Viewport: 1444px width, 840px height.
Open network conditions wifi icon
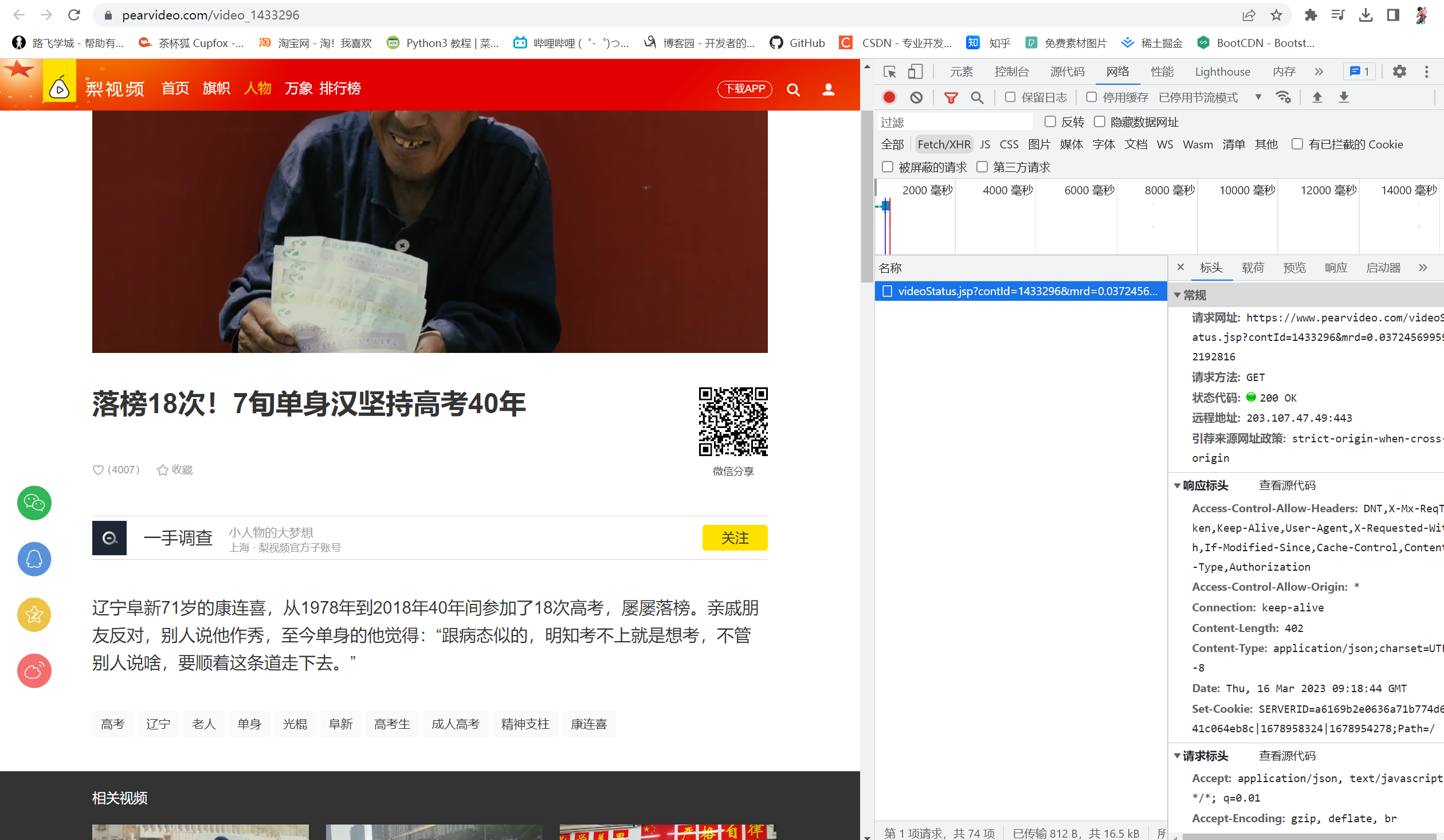1284,97
